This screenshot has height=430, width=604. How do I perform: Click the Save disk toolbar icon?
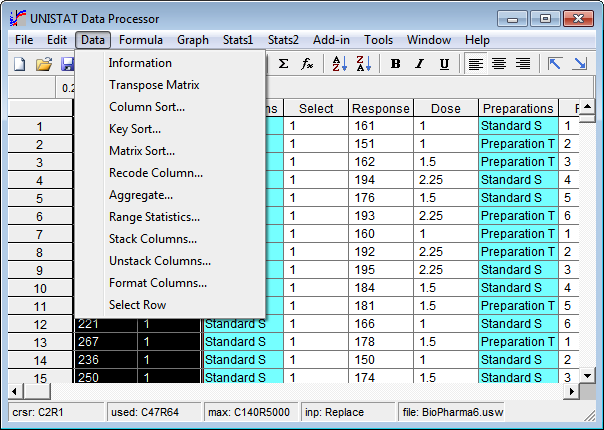[x=67, y=64]
